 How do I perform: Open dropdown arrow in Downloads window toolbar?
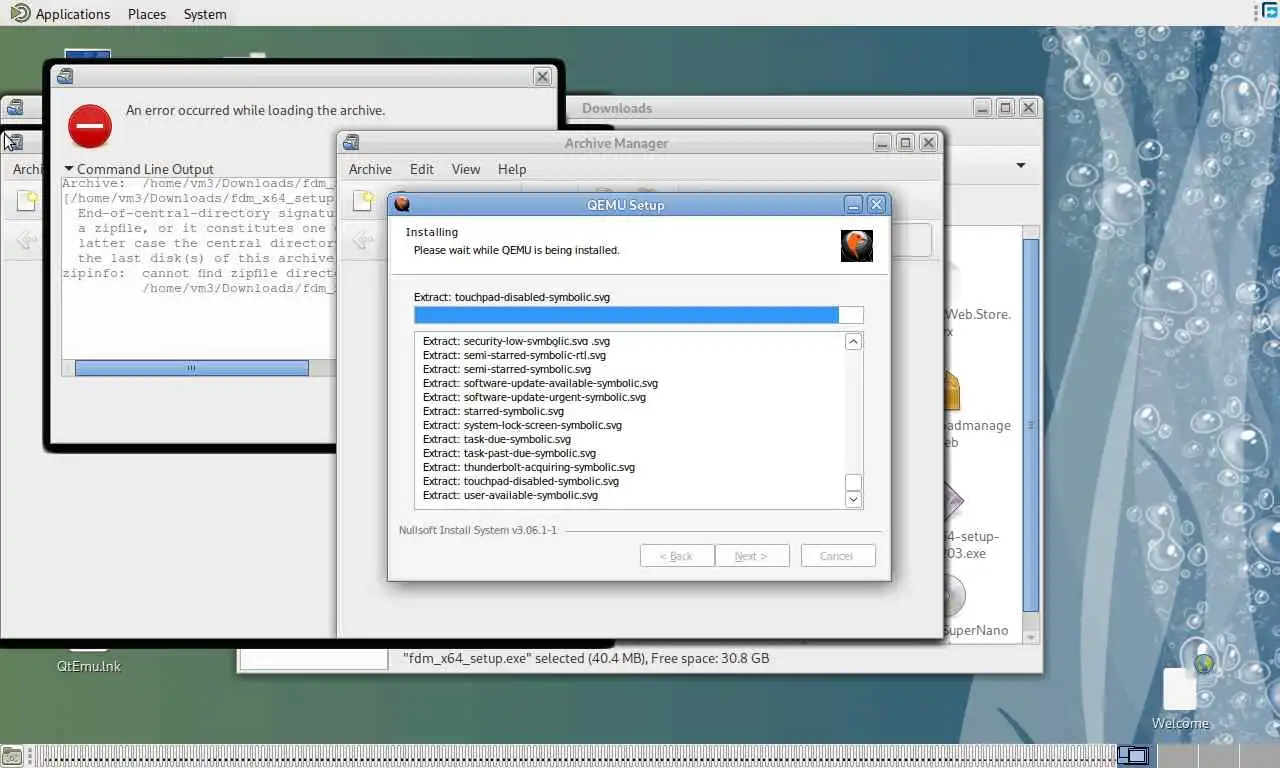pyautogui.click(x=1021, y=165)
